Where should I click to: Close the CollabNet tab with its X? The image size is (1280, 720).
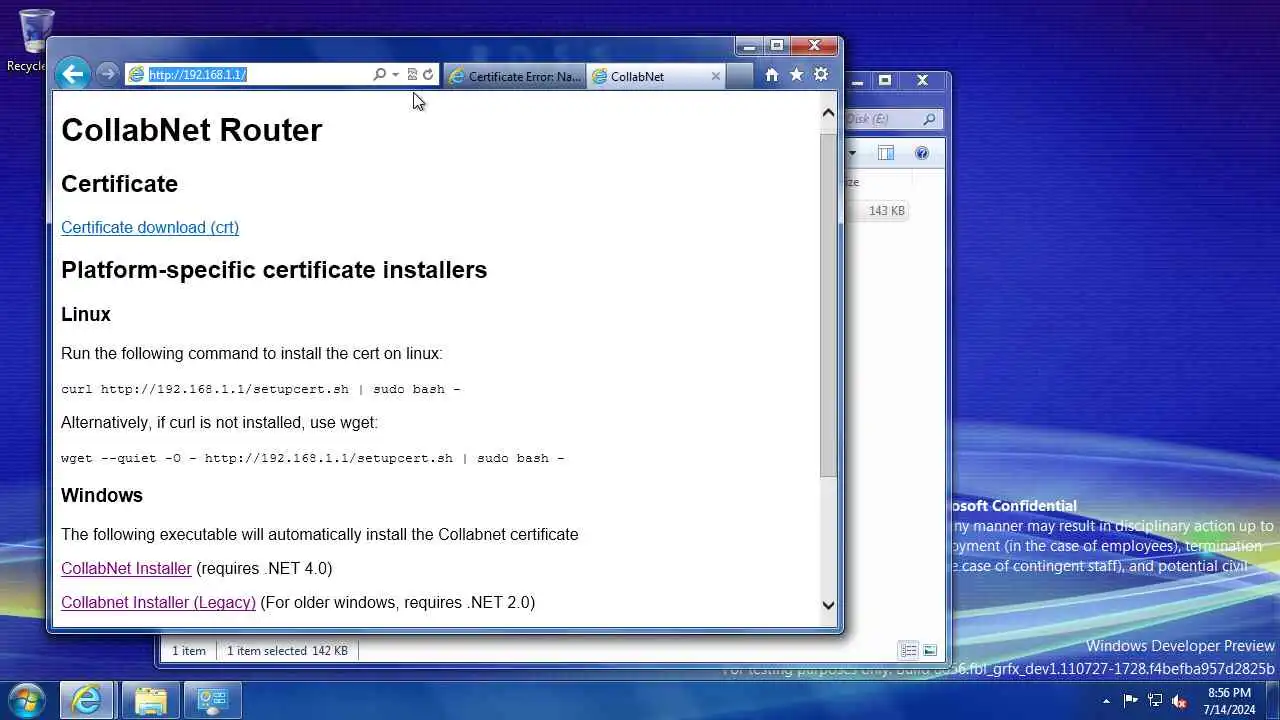[716, 76]
